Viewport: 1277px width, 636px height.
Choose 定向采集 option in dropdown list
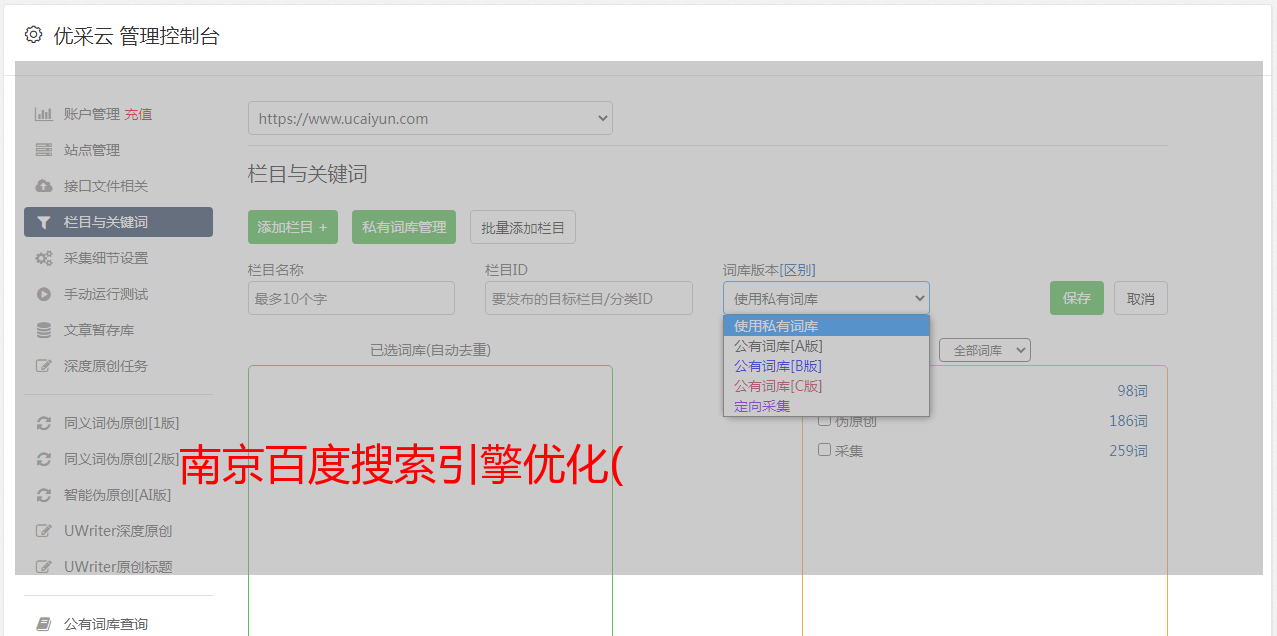(x=762, y=406)
